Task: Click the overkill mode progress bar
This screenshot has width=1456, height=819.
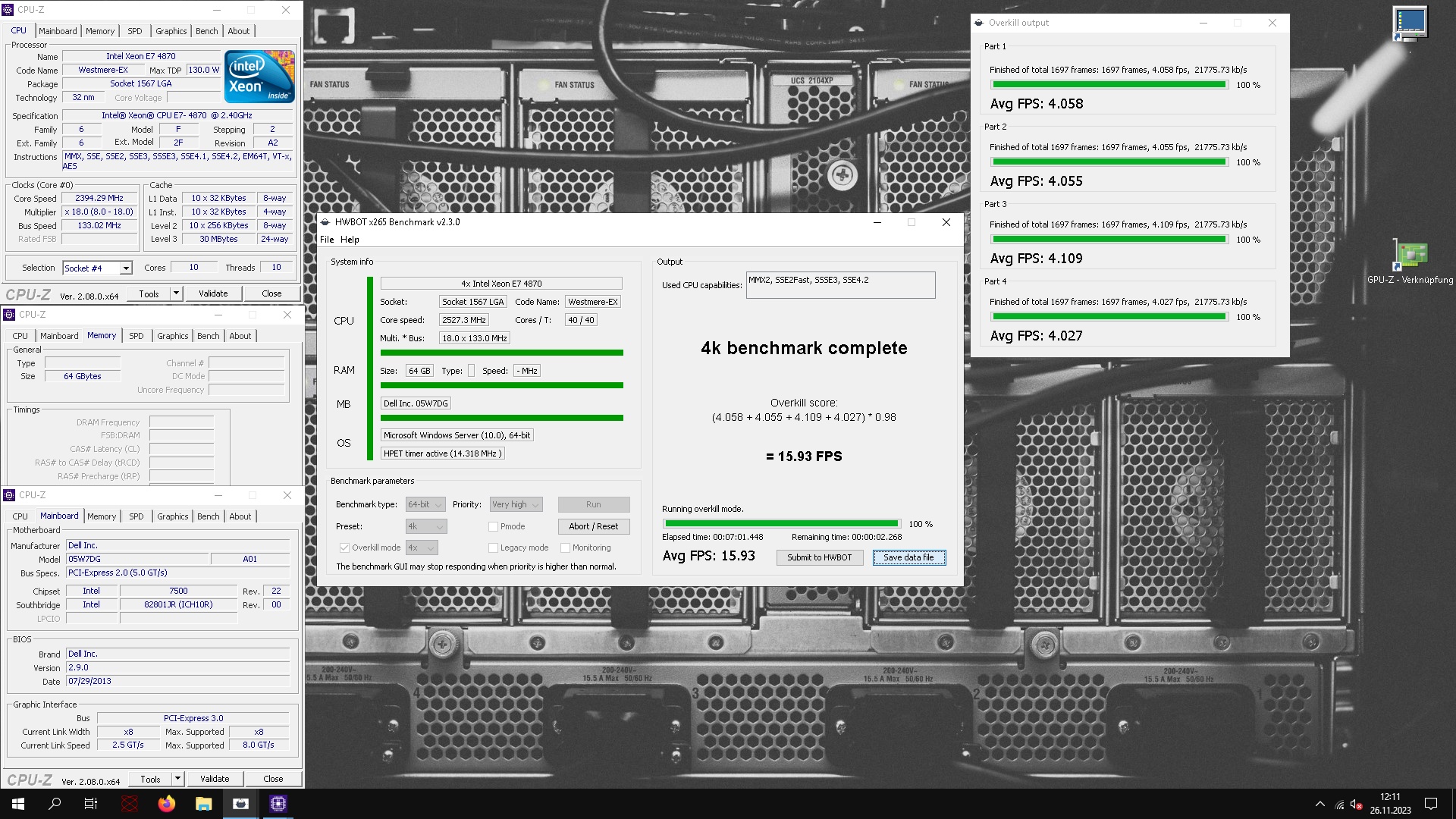Action: pyautogui.click(x=782, y=523)
